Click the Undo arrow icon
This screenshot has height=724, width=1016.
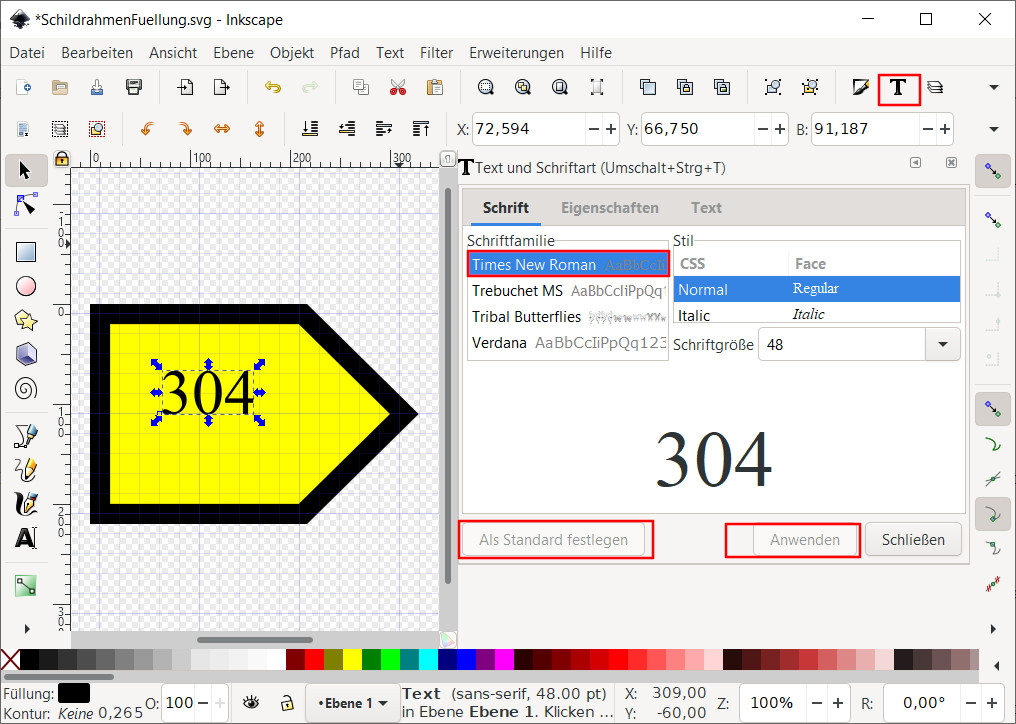tap(272, 88)
